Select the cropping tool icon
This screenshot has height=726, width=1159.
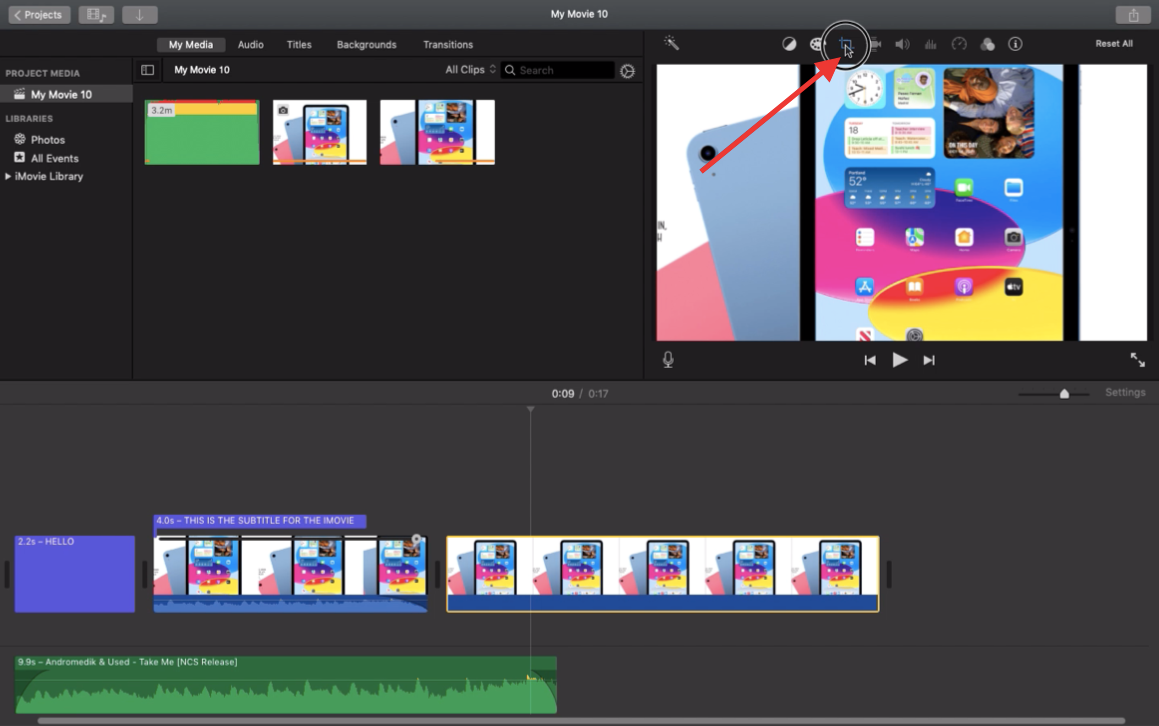click(846, 44)
